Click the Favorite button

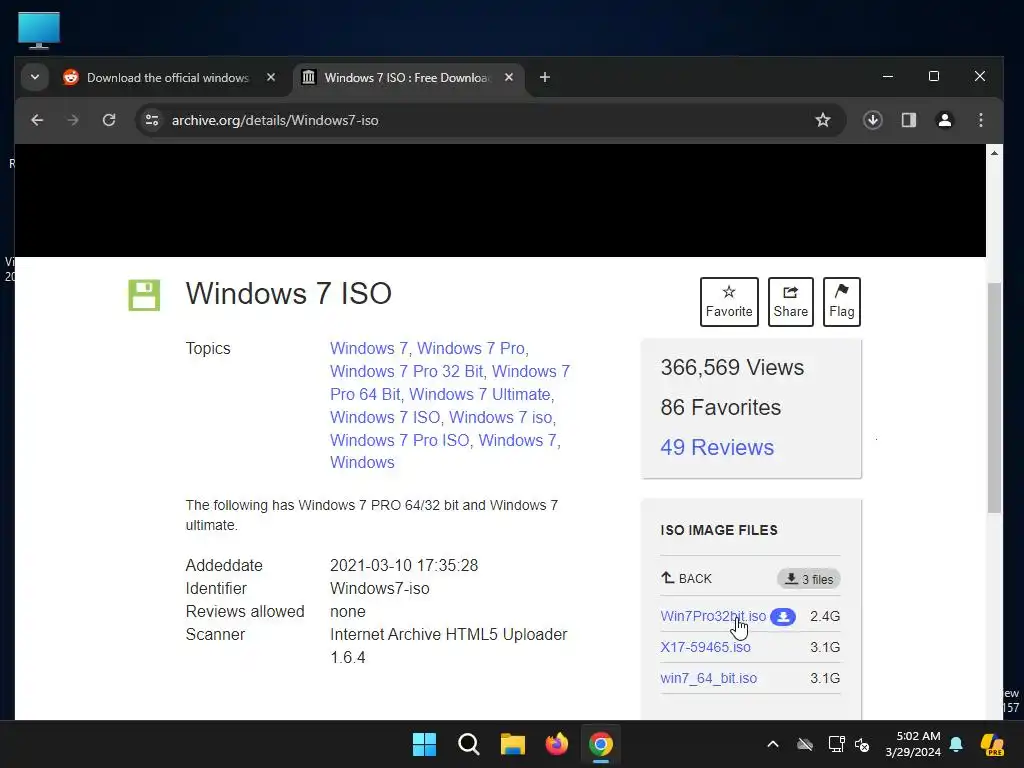click(729, 302)
